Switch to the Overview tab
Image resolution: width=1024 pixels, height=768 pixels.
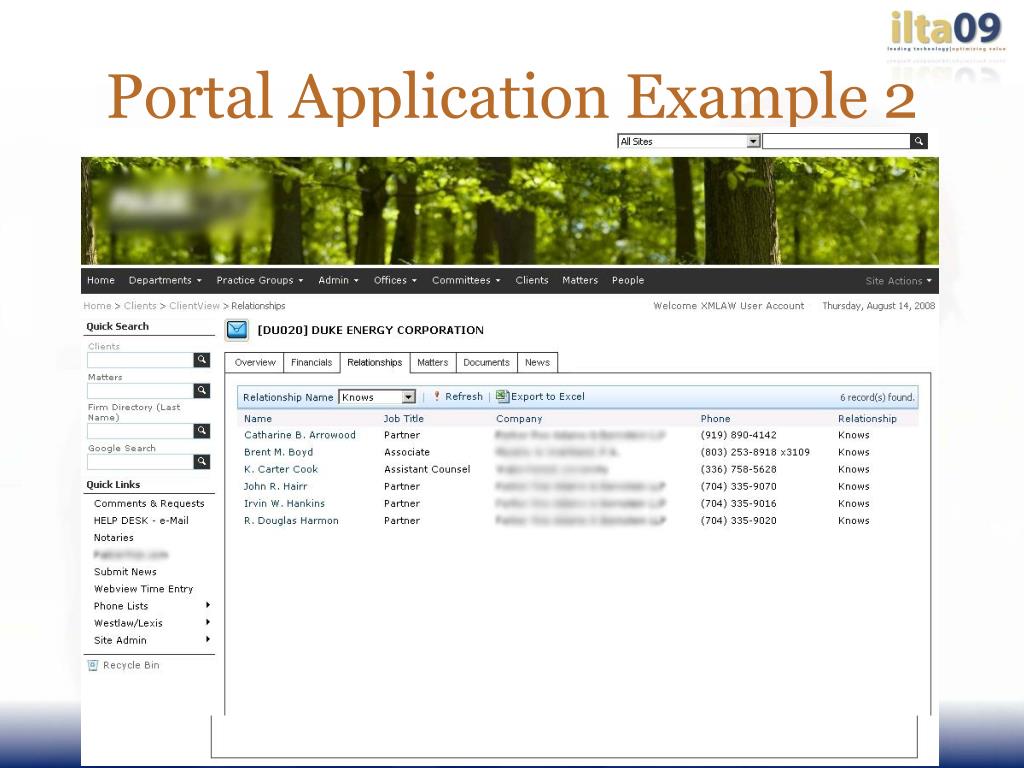pyautogui.click(x=255, y=362)
